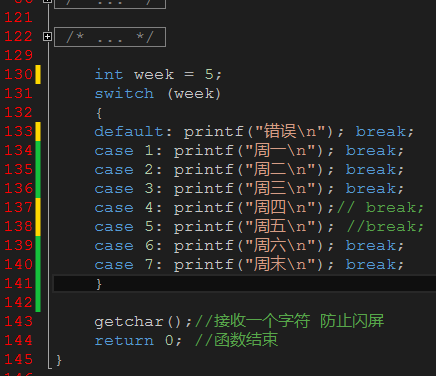Click the 'getchar();' call on line 143
Screen dimensions: 436x376
tap(143, 322)
